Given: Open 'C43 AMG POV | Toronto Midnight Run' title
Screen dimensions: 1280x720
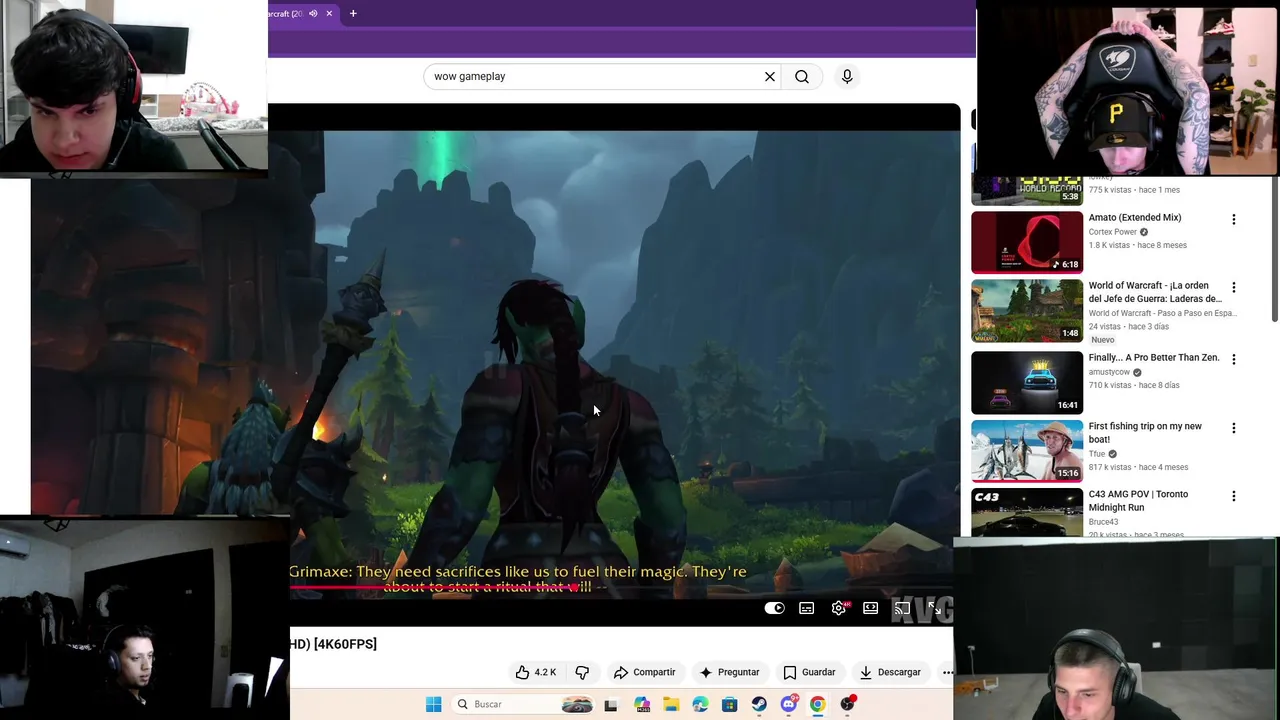Looking at the screenshot, I should [x=1138, y=501].
